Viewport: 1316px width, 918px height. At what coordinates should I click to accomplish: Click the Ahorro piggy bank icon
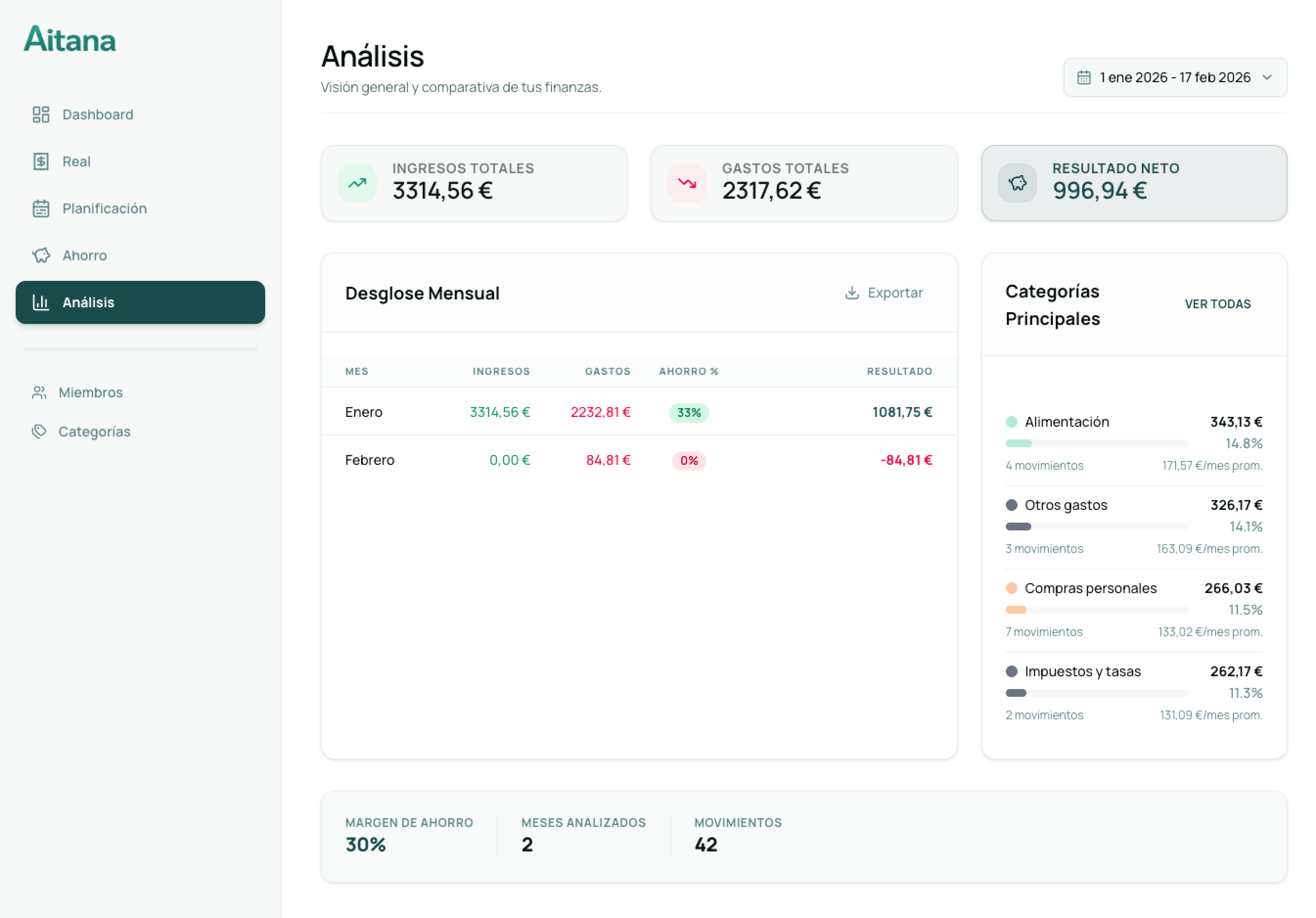click(x=41, y=256)
